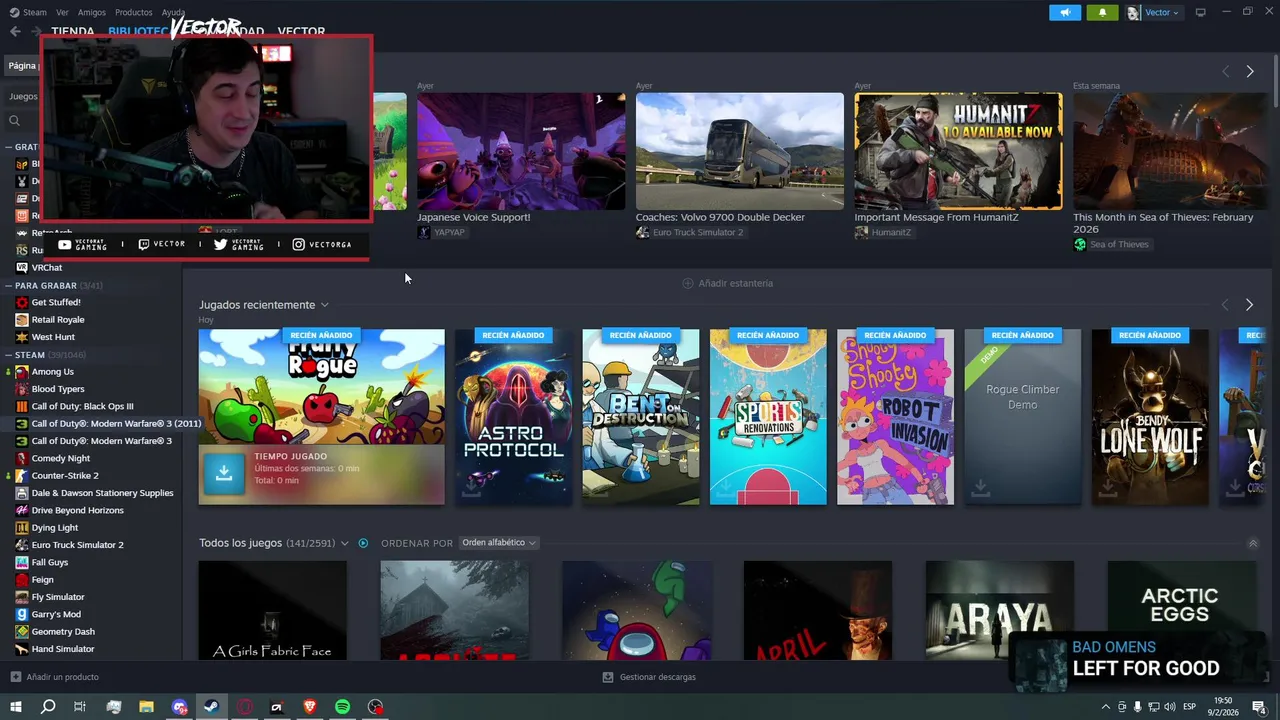
Task: Enter Big Picture mode monitor icon
Action: (1200, 12)
